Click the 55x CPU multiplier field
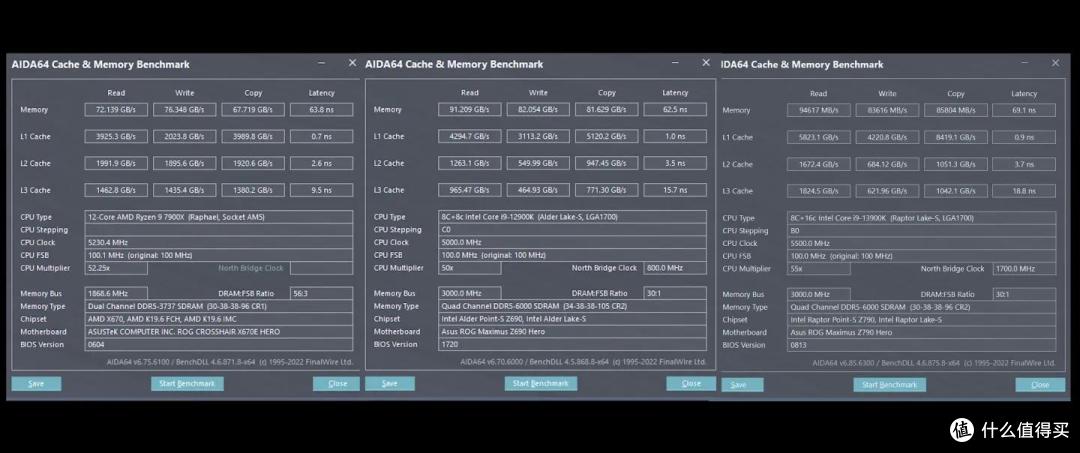The image size is (1080, 453). (x=818, y=268)
